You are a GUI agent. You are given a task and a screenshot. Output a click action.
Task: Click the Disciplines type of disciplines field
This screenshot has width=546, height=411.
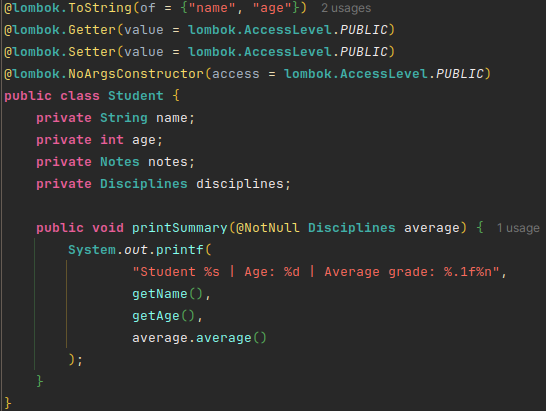point(144,184)
